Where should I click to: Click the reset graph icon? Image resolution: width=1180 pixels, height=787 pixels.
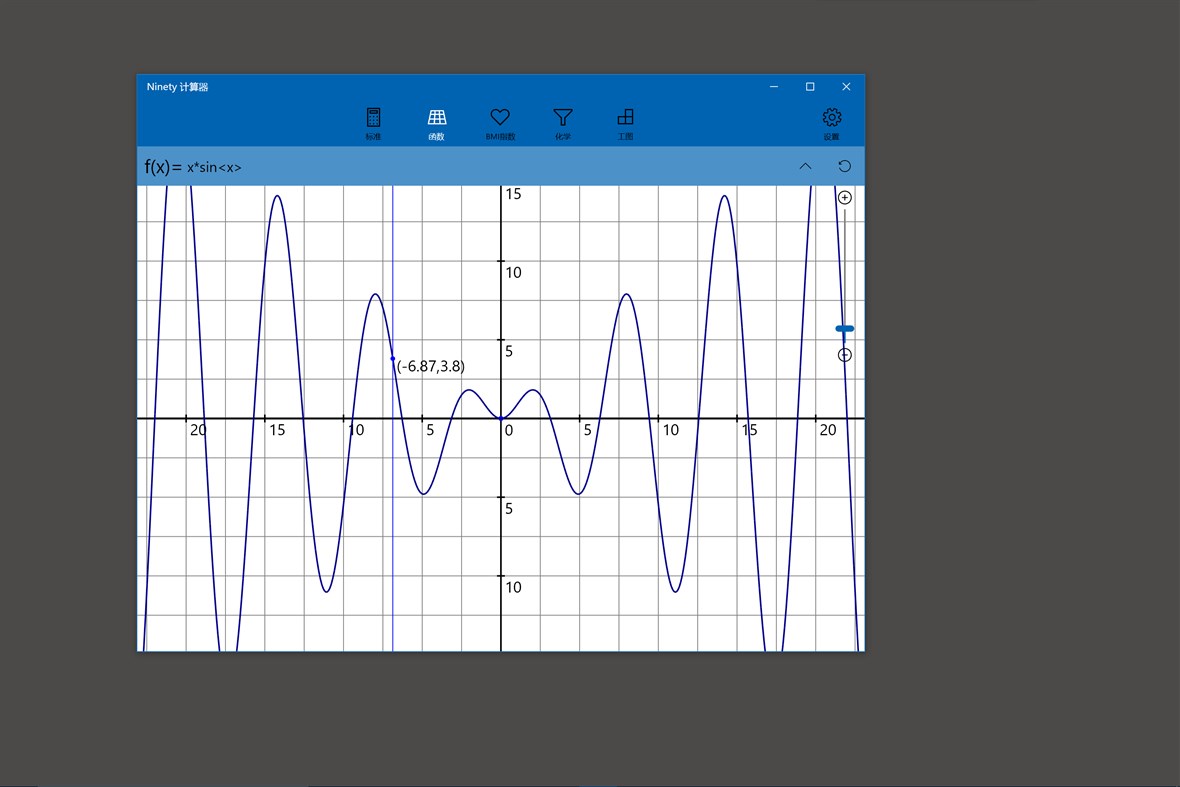845,166
